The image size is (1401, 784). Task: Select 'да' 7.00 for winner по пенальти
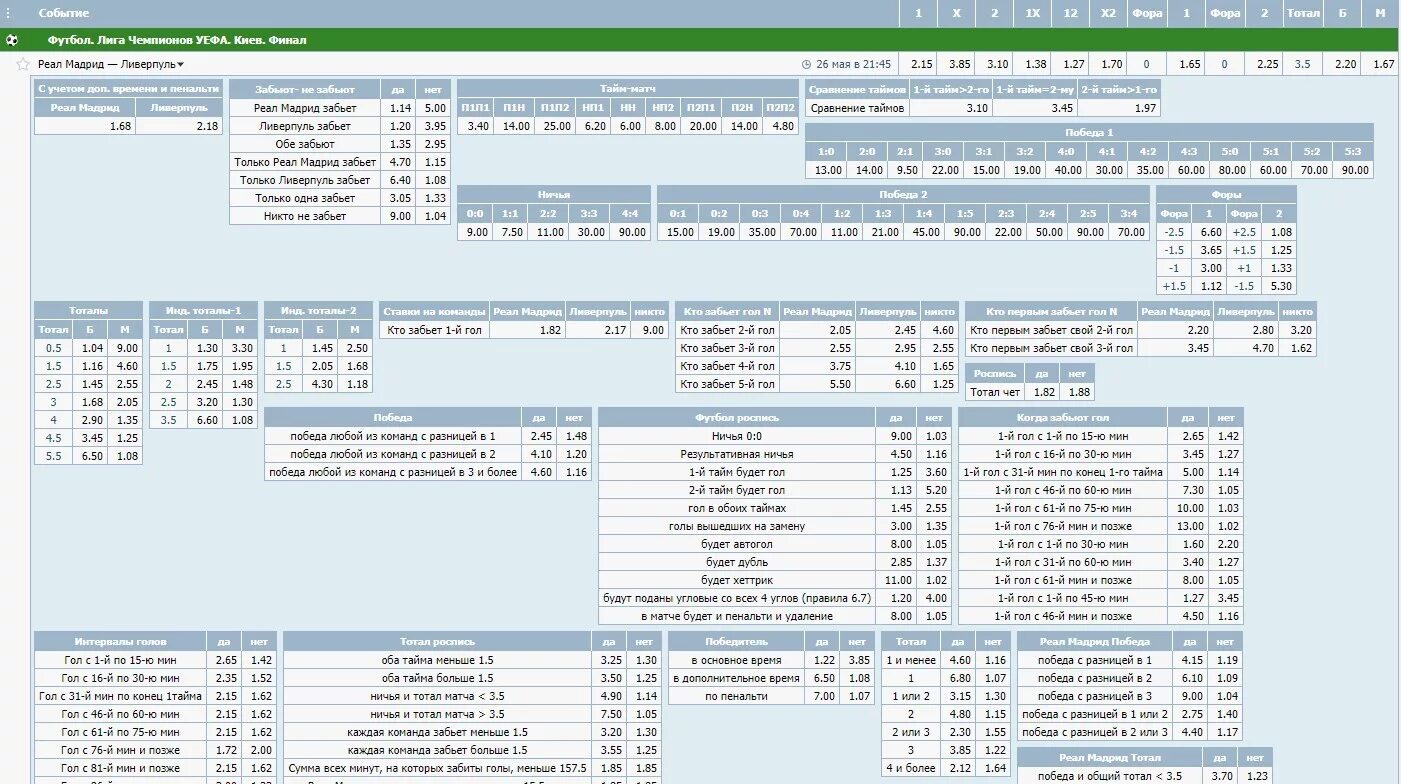coord(823,696)
